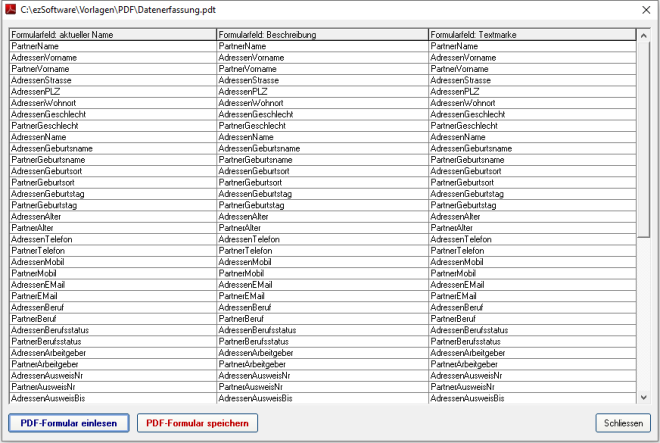Image resolution: width=660 pixels, height=443 pixels.
Task: Select AdressenGeburtstag in Beschreibung column
Action: [x=322, y=194]
